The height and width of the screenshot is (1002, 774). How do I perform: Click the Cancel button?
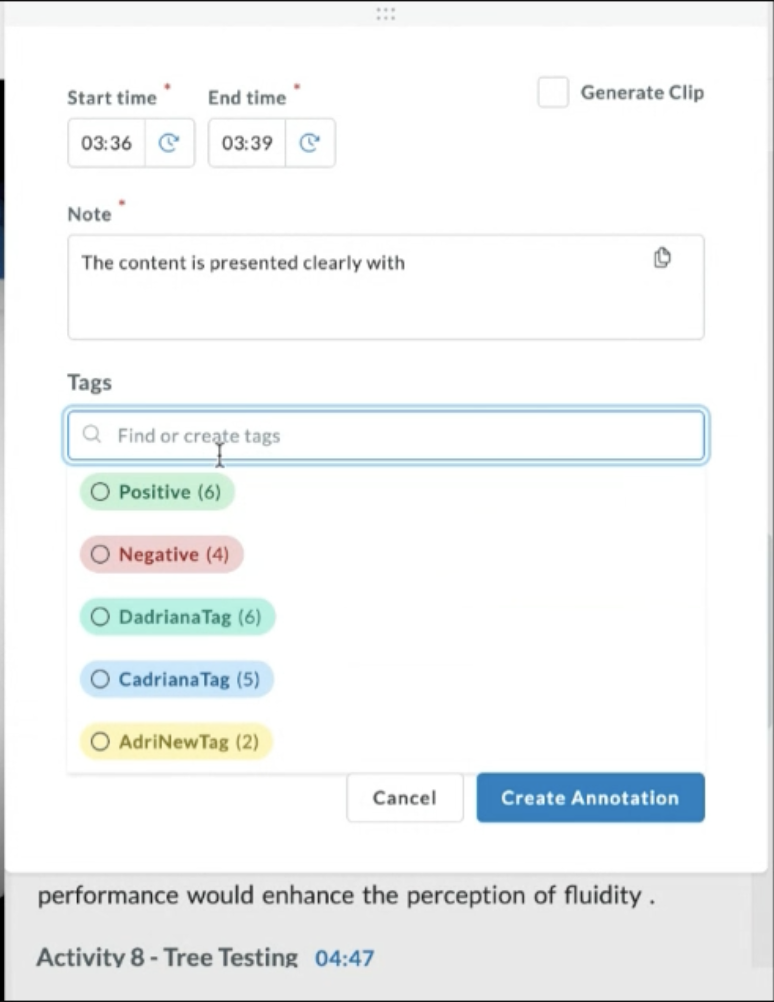[x=404, y=797]
